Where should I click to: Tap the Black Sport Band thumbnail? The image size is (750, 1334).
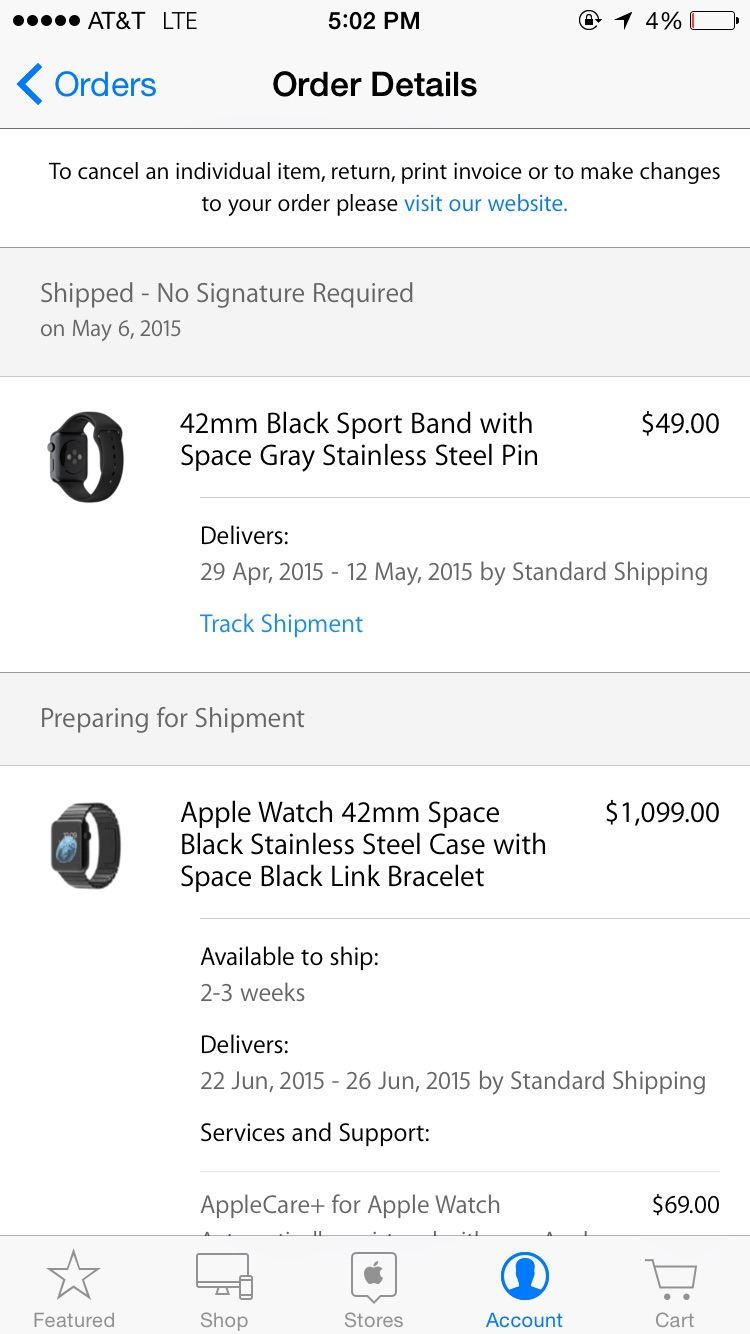click(x=86, y=456)
